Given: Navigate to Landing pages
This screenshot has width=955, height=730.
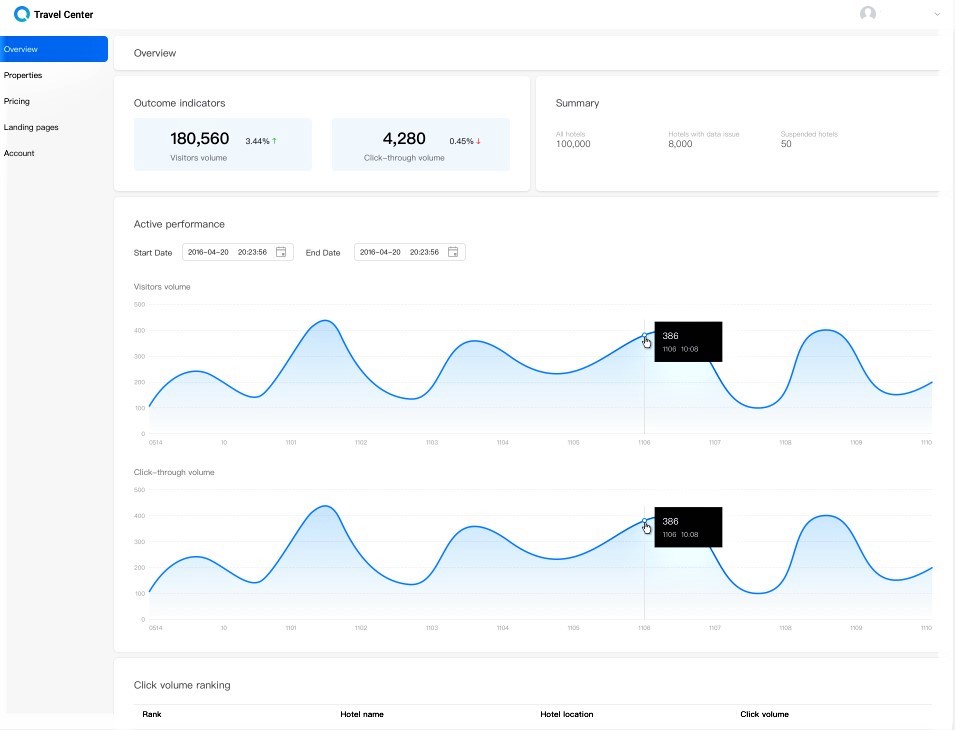Looking at the screenshot, I should (x=31, y=127).
